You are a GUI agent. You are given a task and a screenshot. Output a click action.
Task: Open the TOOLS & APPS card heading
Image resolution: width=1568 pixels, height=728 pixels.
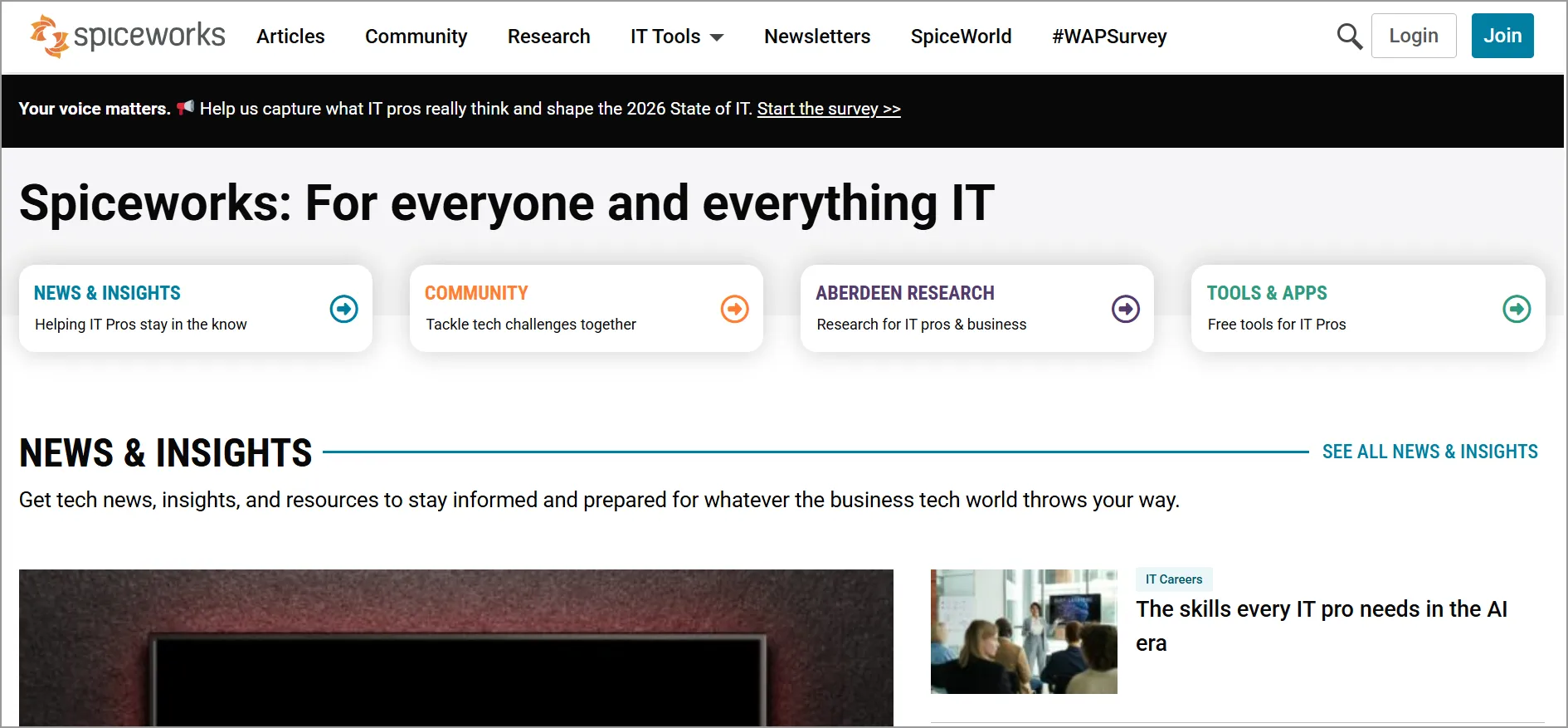point(1267,293)
